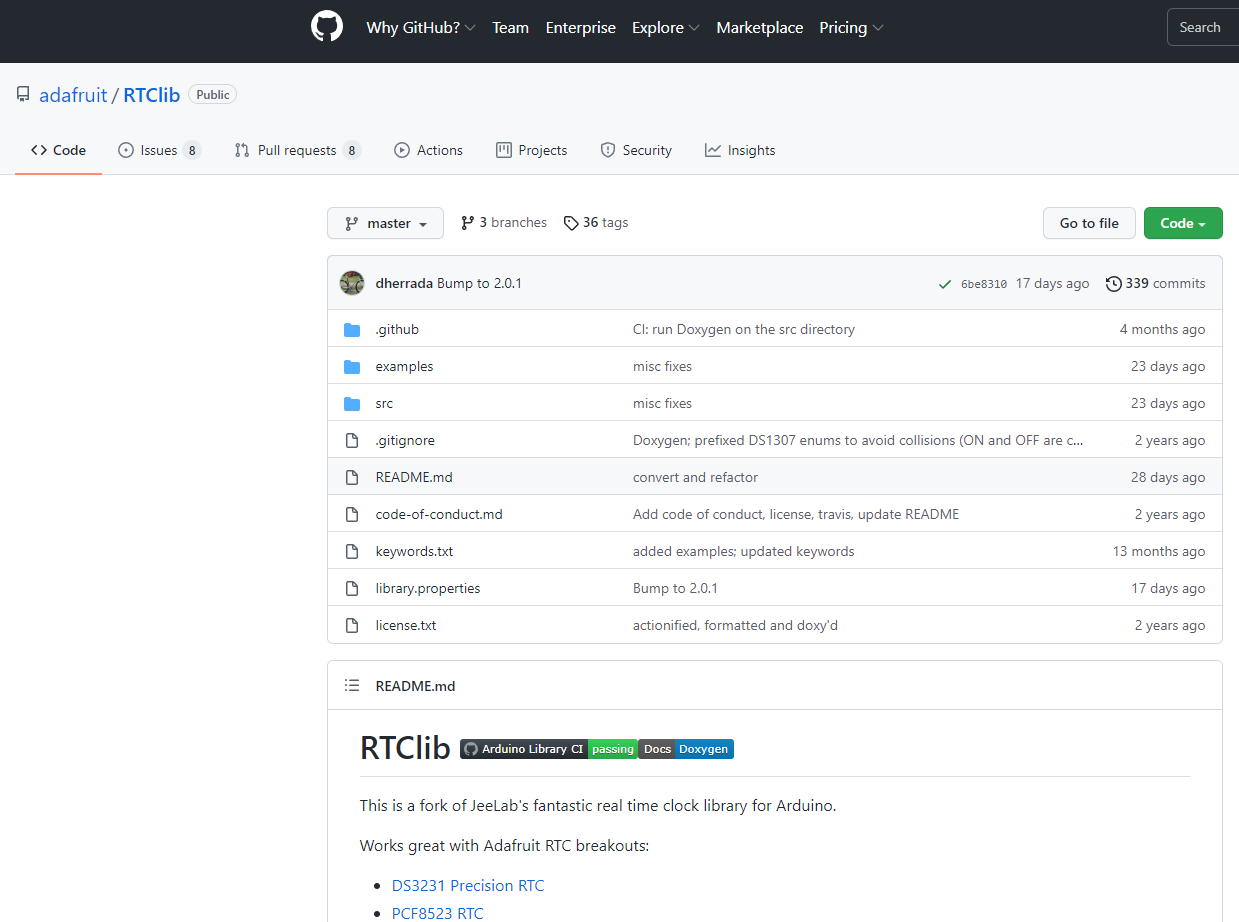Open the 339 commits history

[x=1155, y=284]
